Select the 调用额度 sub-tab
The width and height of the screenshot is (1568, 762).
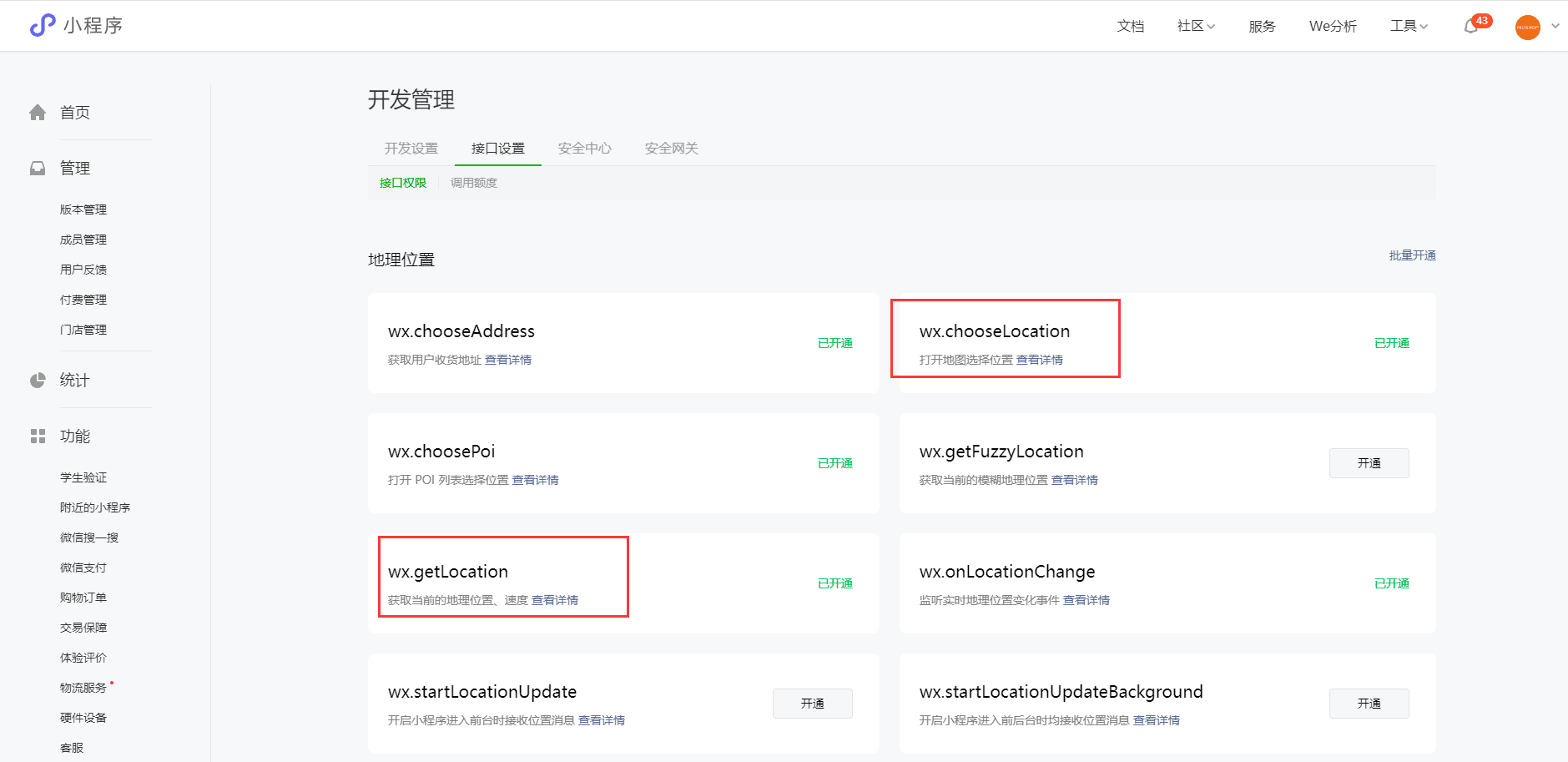click(473, 183)
